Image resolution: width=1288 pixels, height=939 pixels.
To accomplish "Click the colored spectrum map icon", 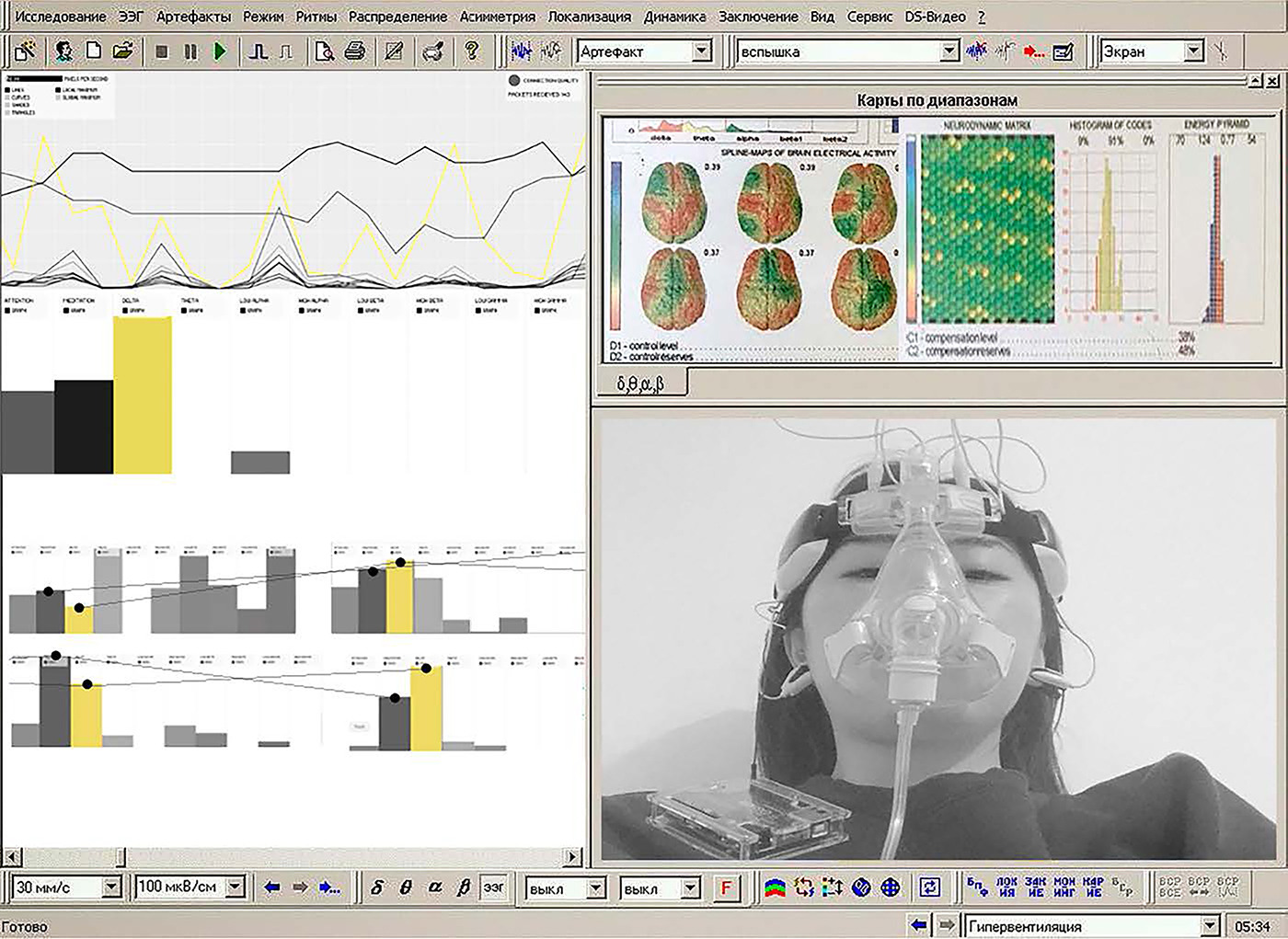I will coord(776,887).
